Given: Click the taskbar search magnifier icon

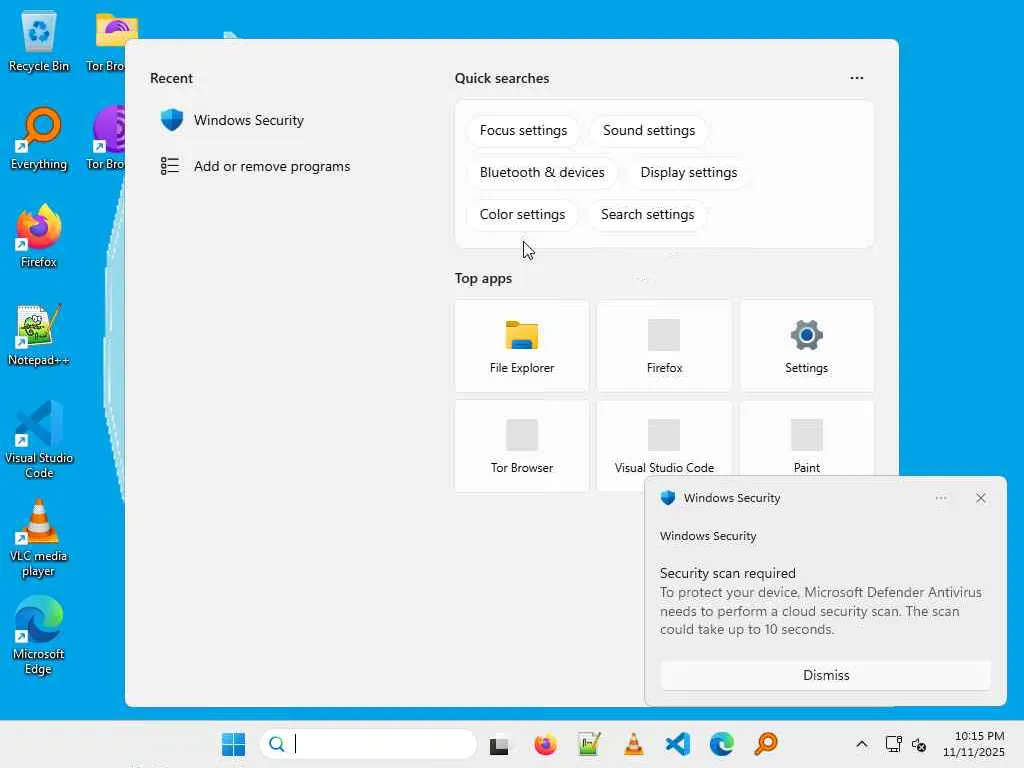Looking at the screenshot, I should tap(277, 744).
